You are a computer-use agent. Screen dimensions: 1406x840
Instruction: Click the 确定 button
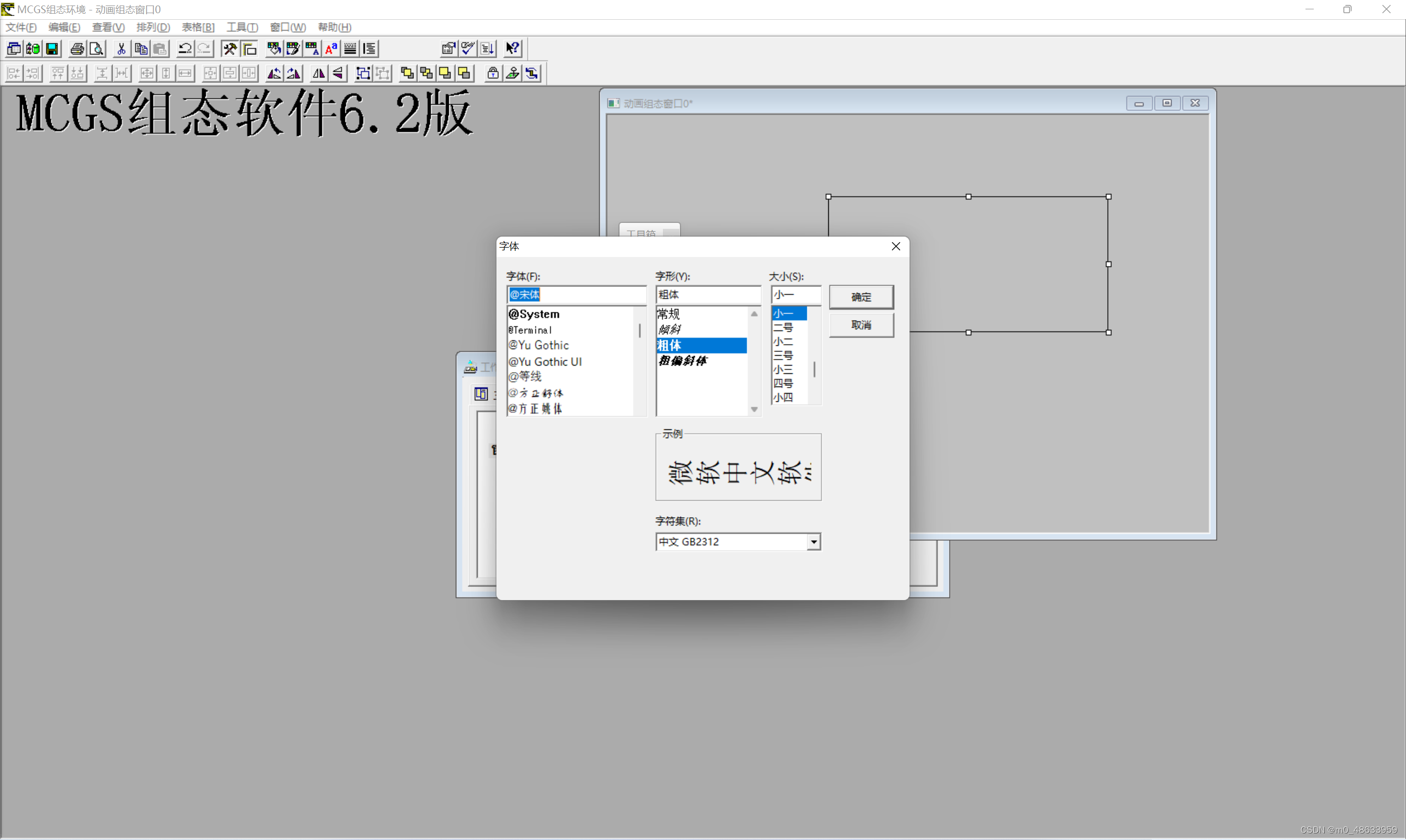pos(861,296)
